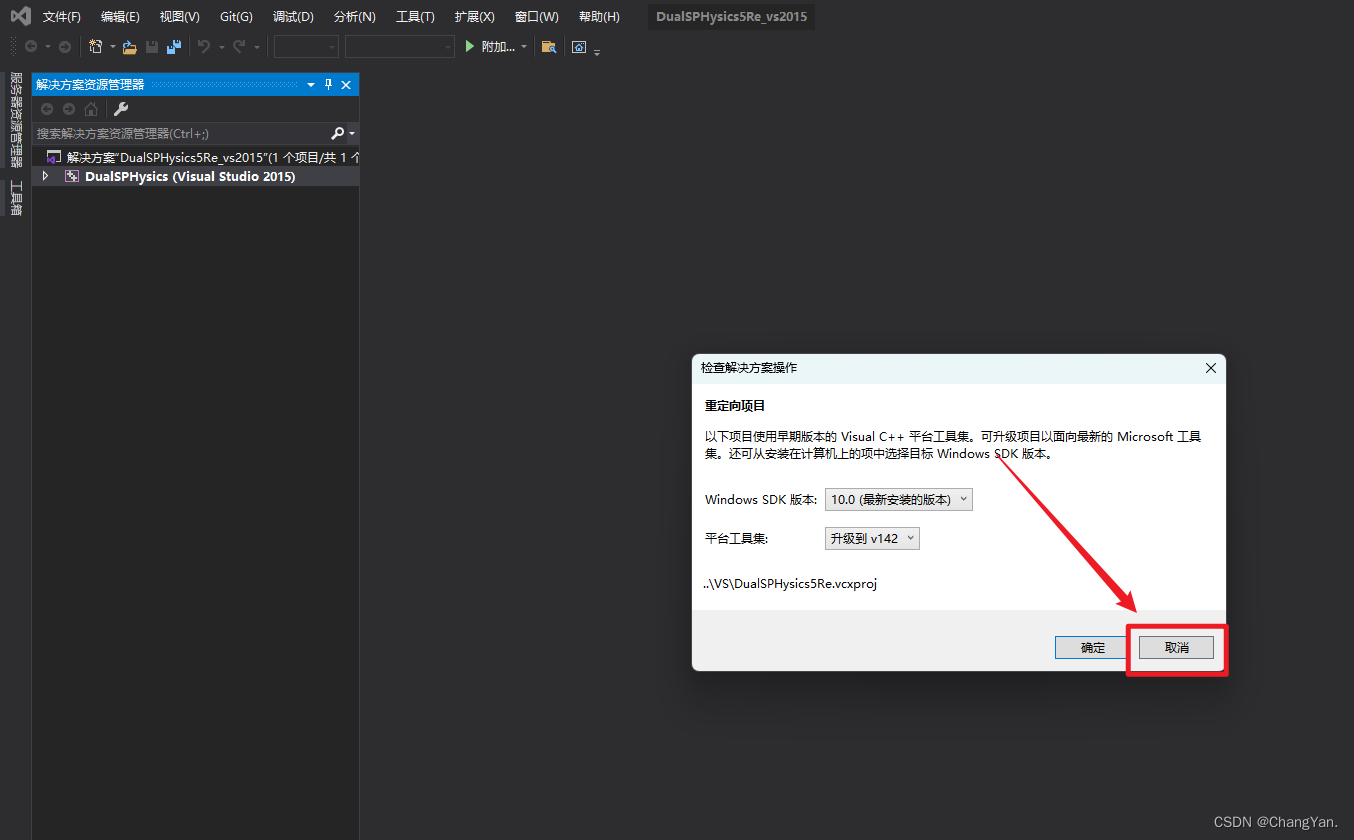
Task: Open the redo history dropdown arrow
Action: tap(257, 47)
